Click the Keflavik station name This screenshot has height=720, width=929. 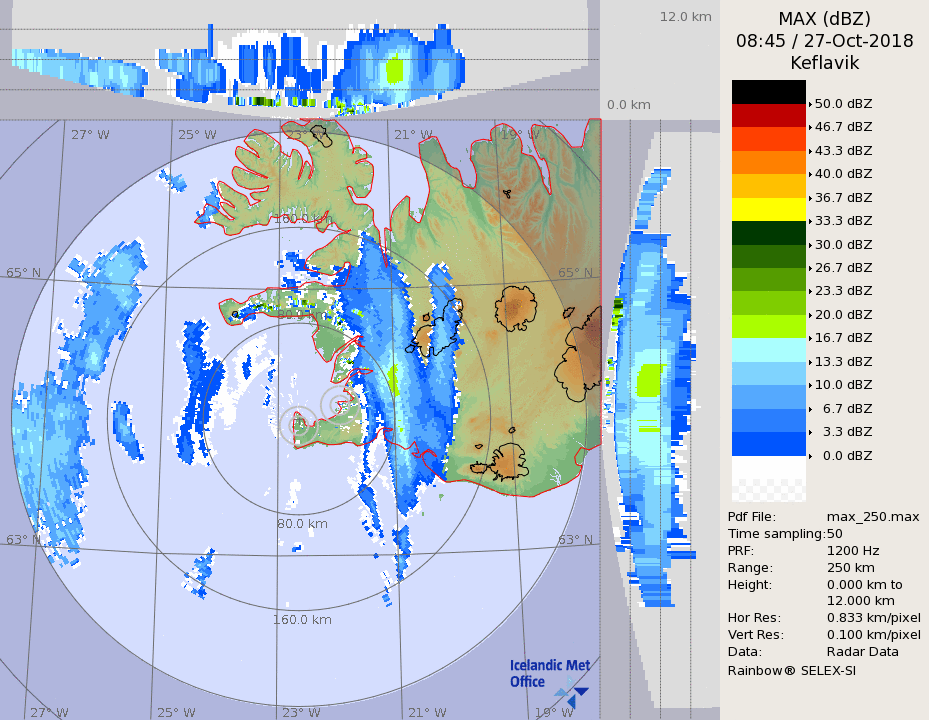click(824, 63)
